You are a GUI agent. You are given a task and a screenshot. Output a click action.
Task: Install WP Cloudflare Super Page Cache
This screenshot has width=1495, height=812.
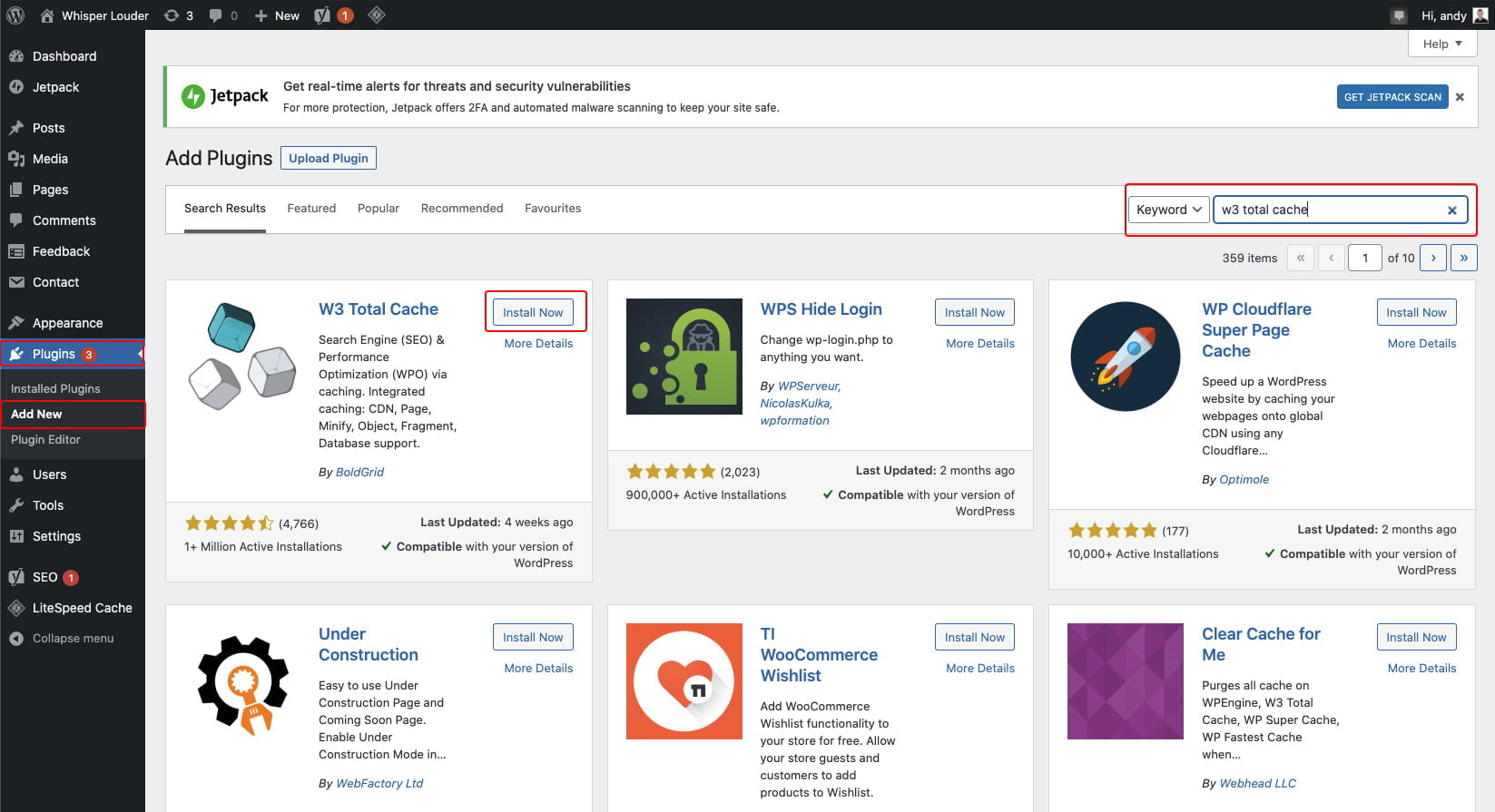1416,312
